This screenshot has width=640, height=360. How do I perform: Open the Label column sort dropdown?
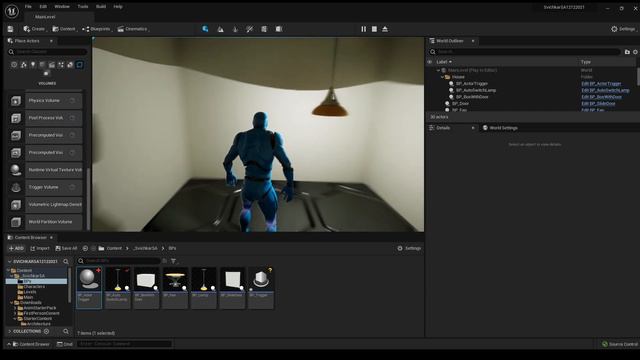[444, 62]
